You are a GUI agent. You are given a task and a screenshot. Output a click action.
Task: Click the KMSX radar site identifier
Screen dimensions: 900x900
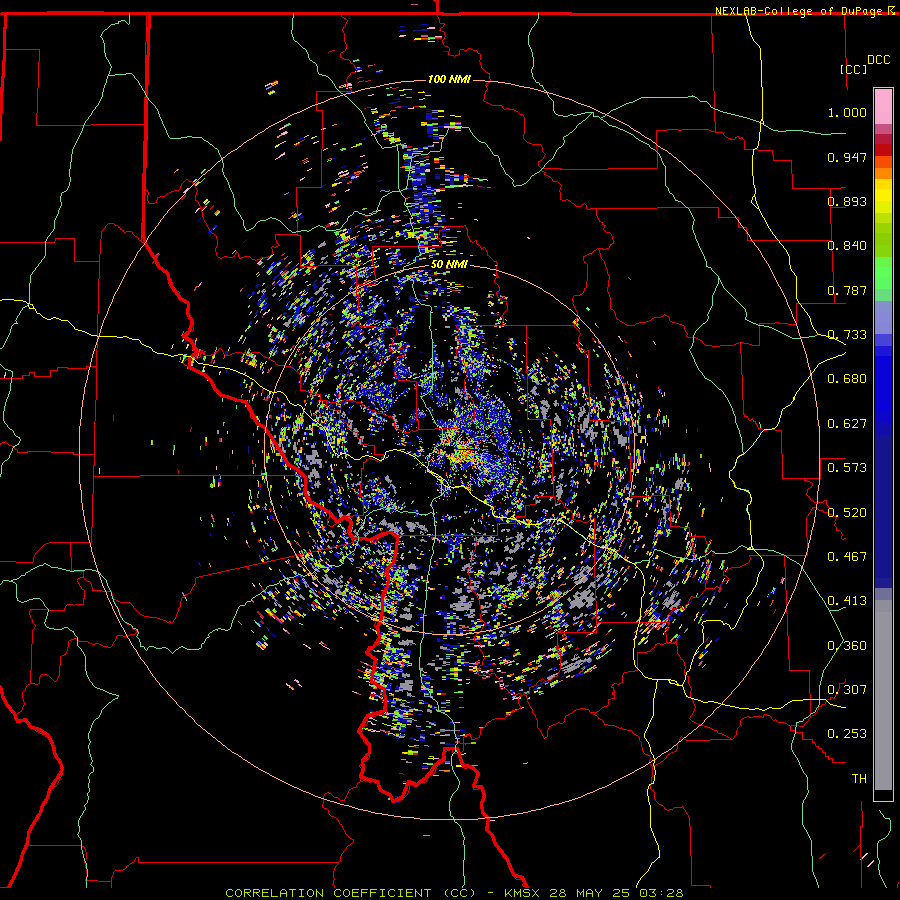coord(522,893)
